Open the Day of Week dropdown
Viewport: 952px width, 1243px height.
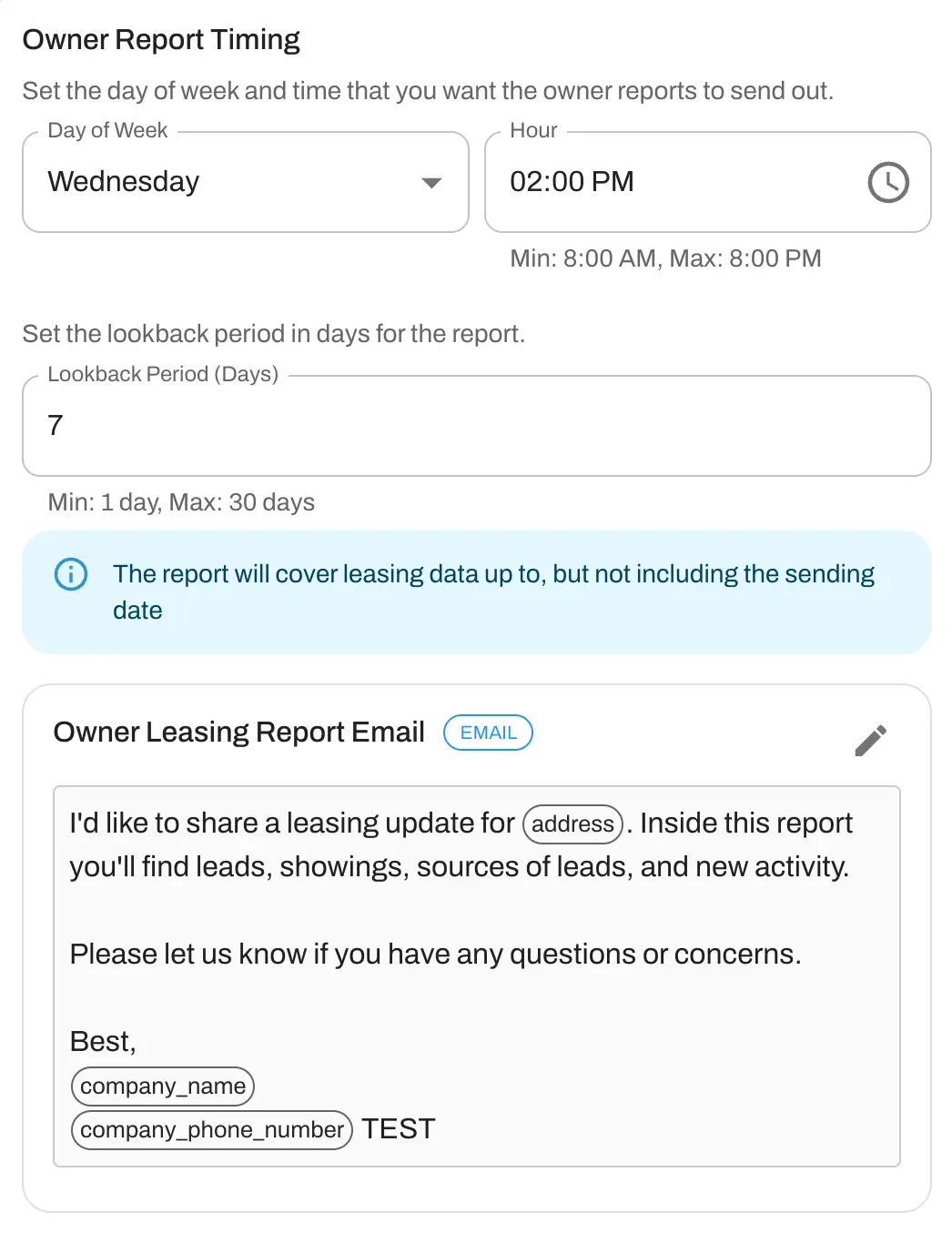(245, 182)
